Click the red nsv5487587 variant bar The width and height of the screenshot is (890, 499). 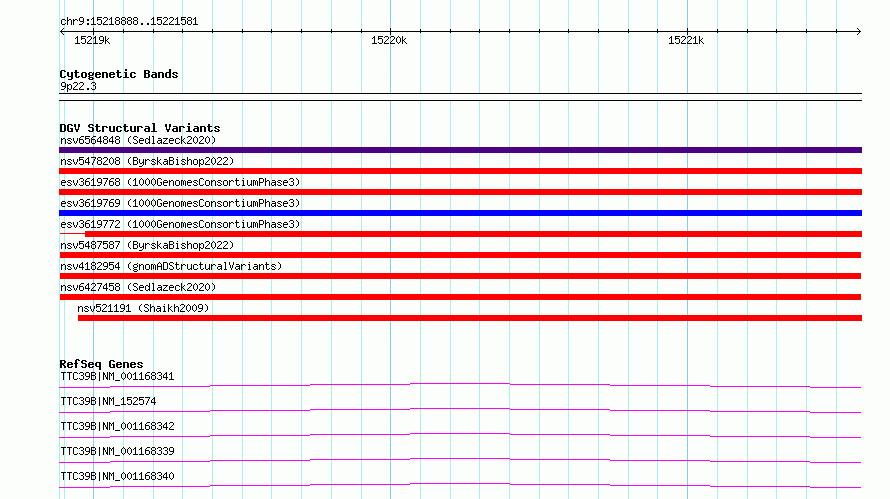click(460, 255)
